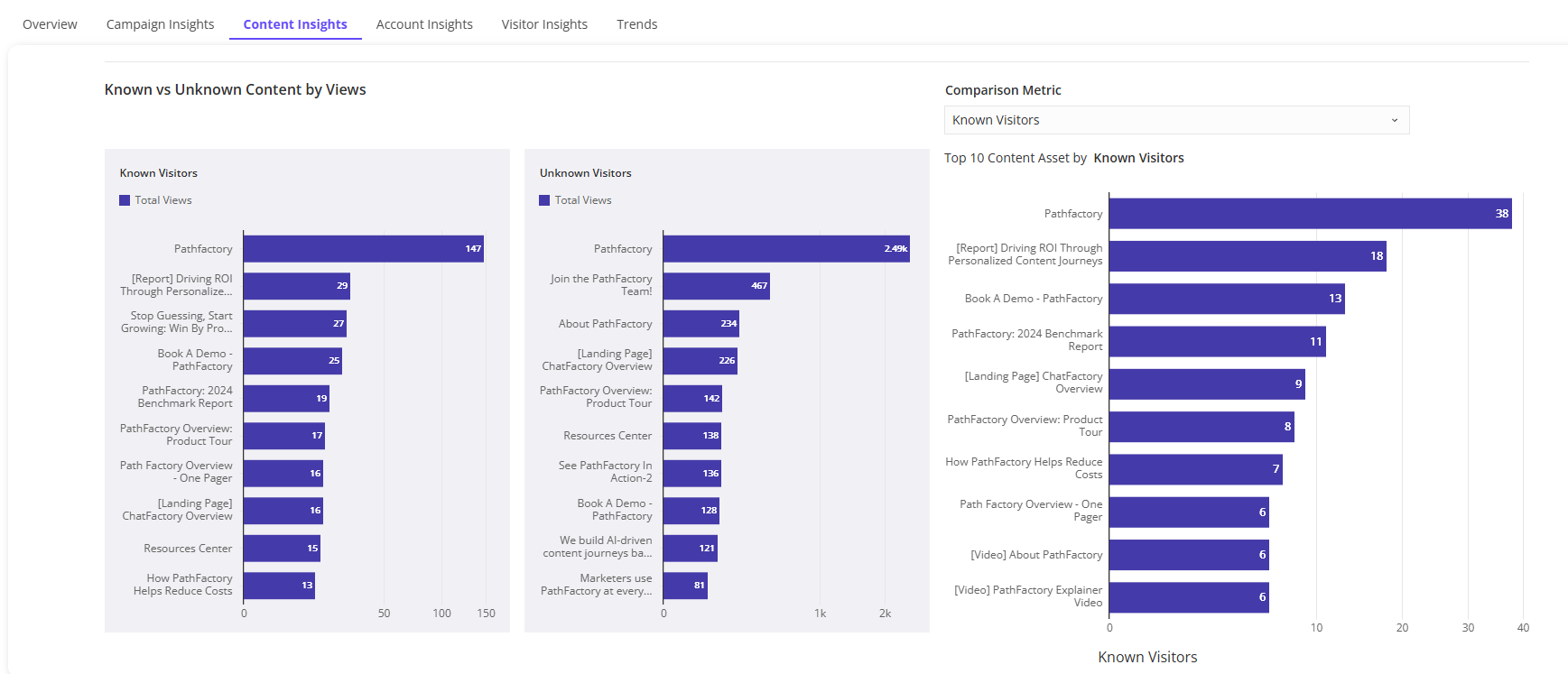Select the Resources Center bar showing 138 views
1568x674 pixels.
[x=692, y=436]
